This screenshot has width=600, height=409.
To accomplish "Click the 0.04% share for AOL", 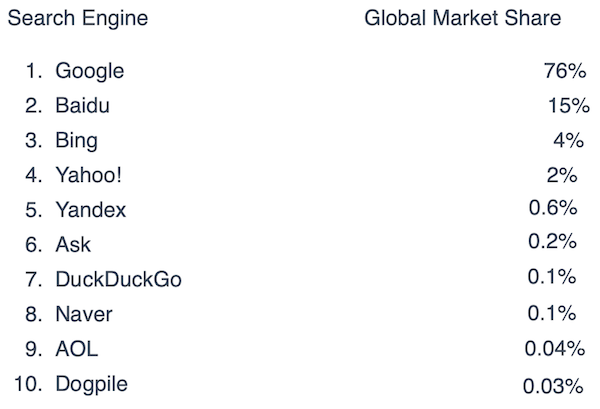I will point(554,348).
